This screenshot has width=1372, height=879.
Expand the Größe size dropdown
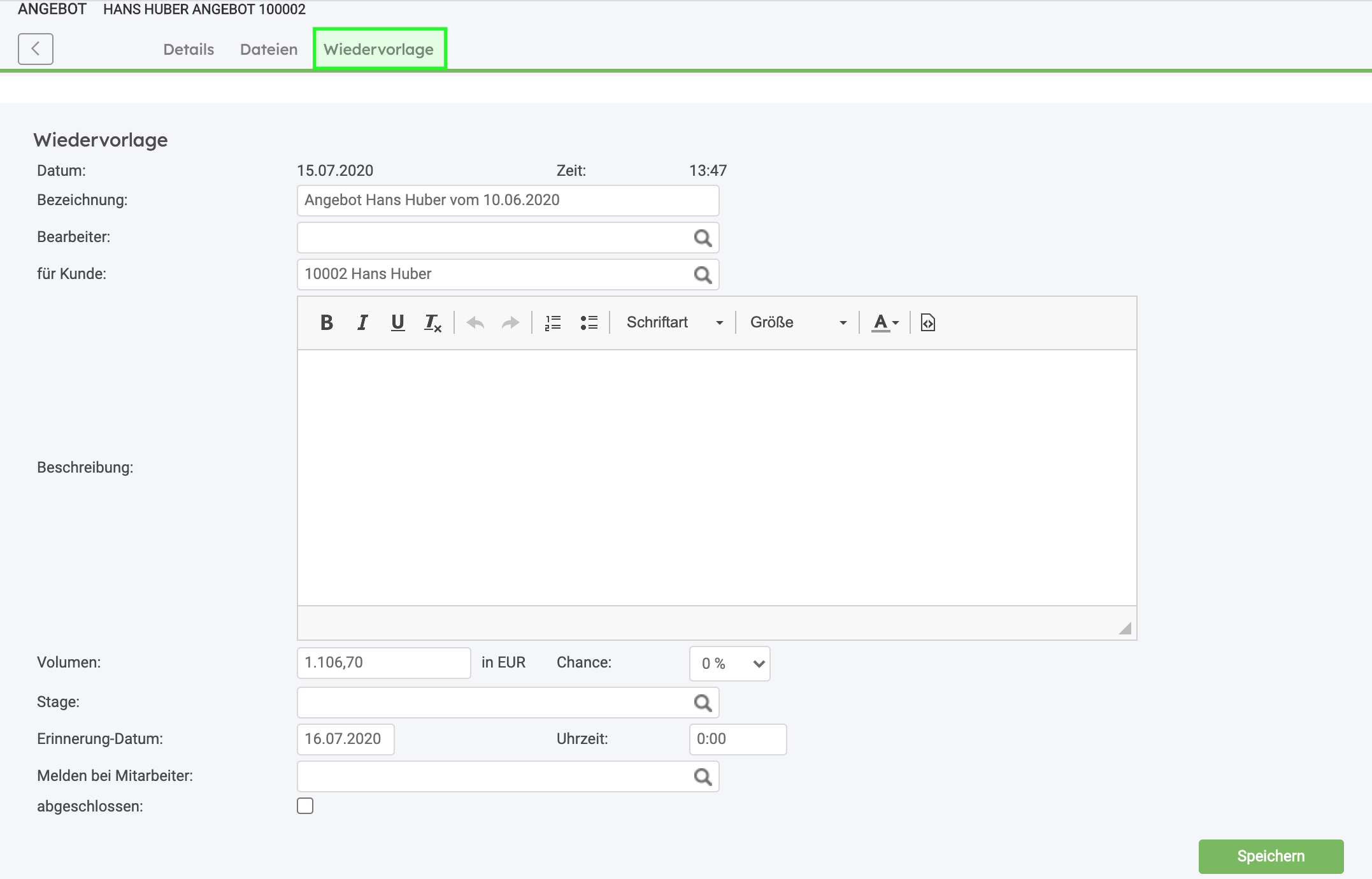click(x=798, y=323)
